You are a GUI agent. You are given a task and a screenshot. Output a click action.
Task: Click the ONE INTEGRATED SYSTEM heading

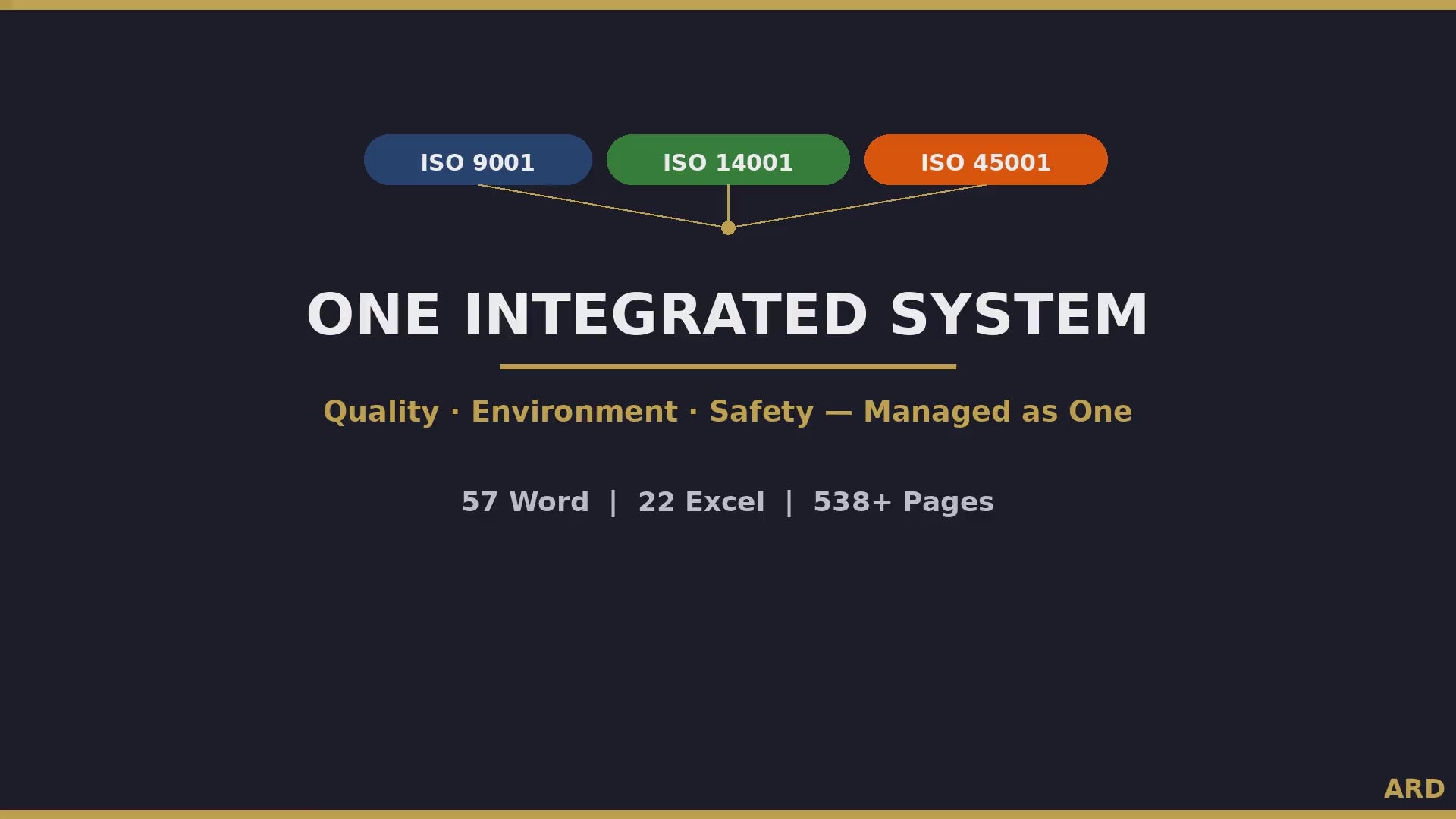pyautogui.click(x=728, y=315)
